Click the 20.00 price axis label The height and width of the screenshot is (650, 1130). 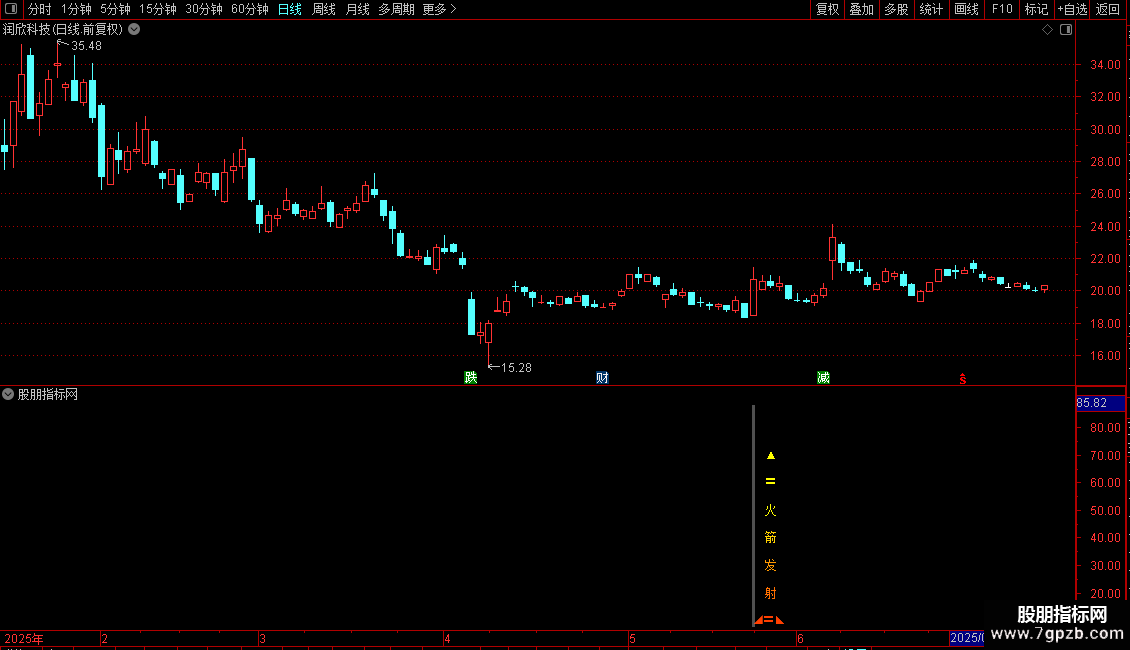[1105, 291]
